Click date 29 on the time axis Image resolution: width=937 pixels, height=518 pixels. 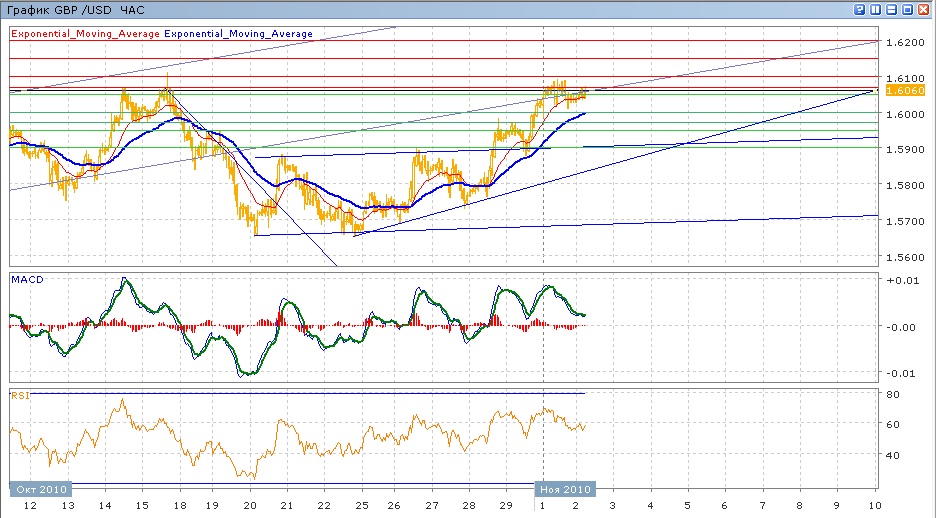(505, 506)
